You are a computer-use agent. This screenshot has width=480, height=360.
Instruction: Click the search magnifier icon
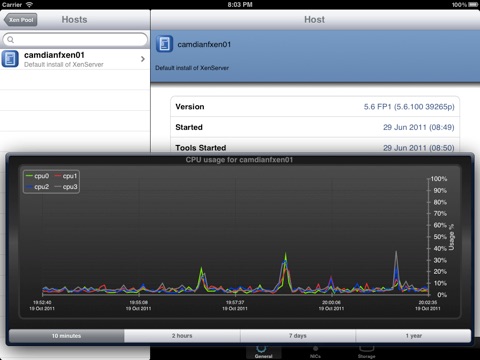(10, 40)
